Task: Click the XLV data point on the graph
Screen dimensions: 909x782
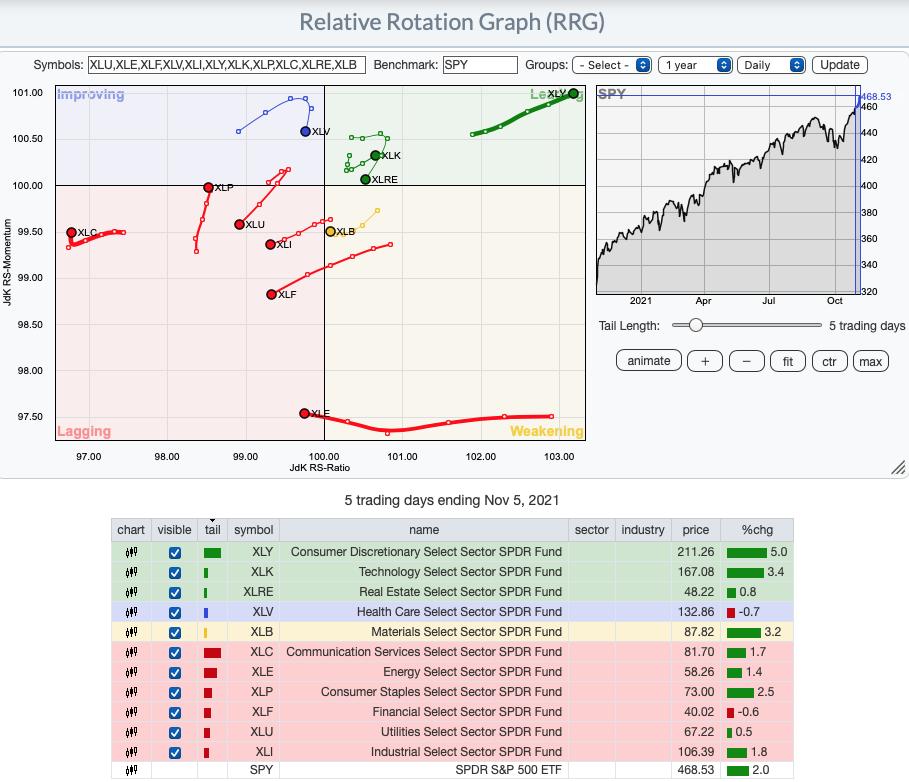Action: pyautogui.click(x=306, y=132)
